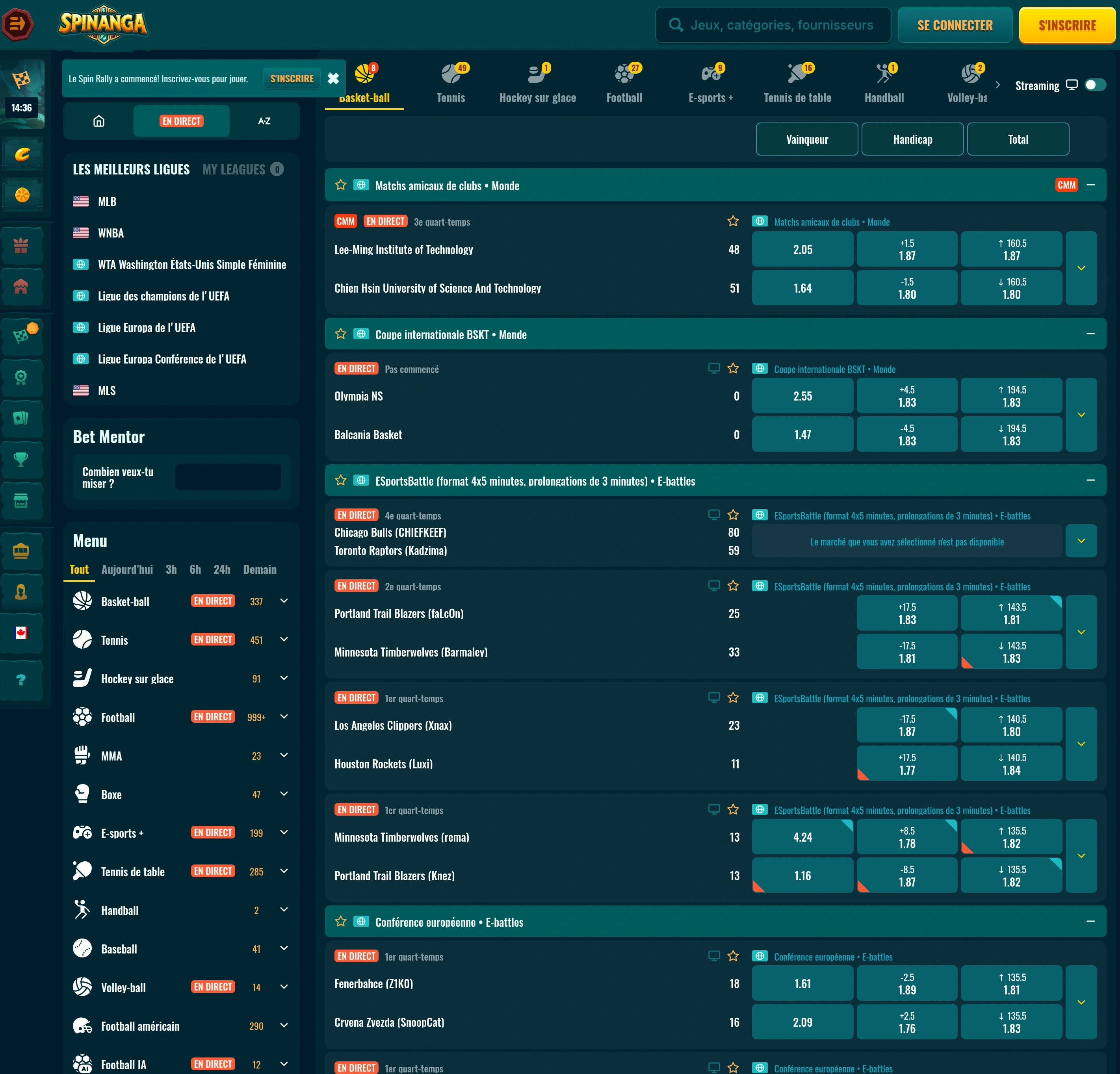The width and height of the screenshot is (1120, 1074).
Task: Open the house sidebar icon
Action: pos(21,287)
